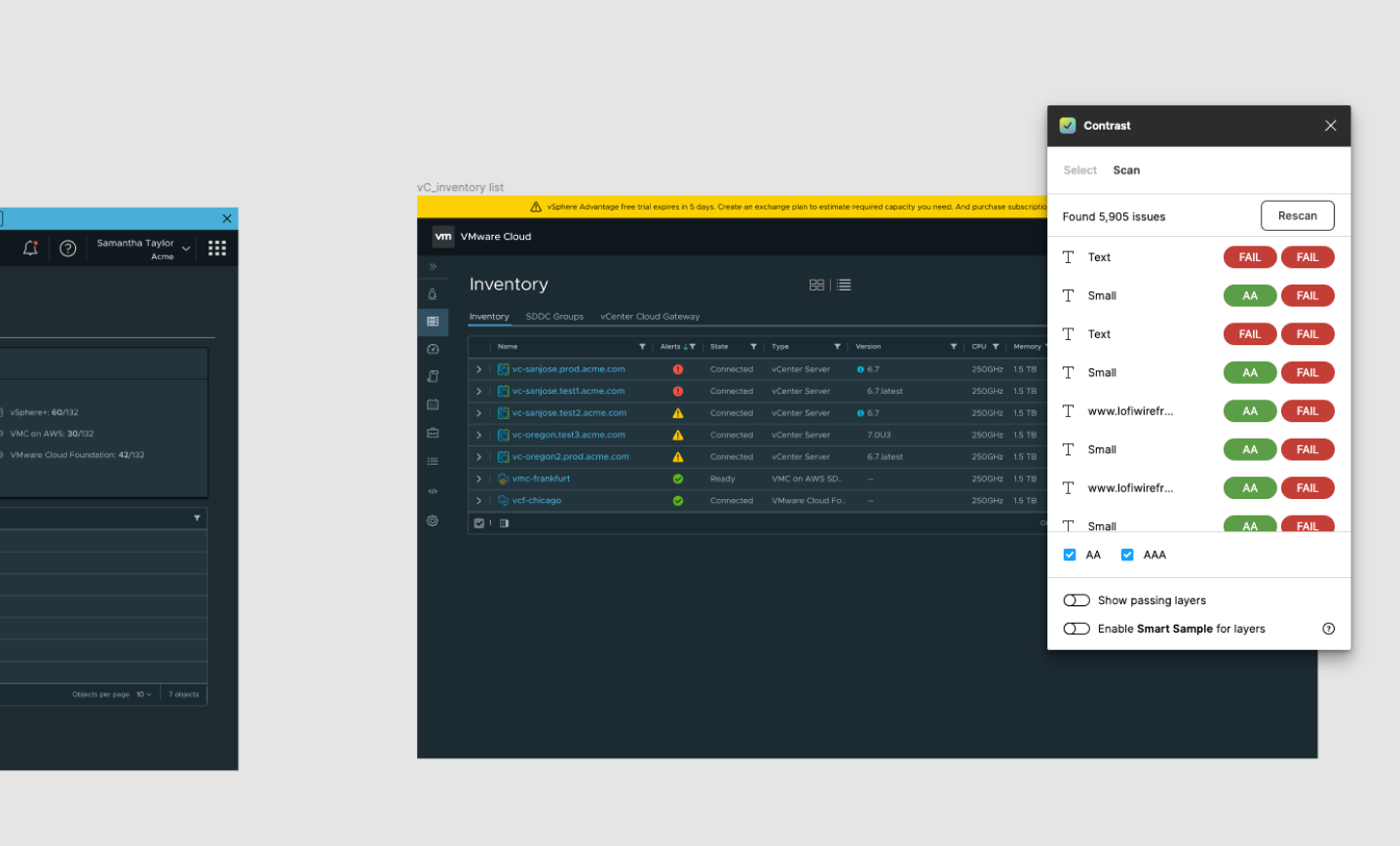
Task: Open vc-oregon2.prod.acme.com link
Action: tap(571, 457)
